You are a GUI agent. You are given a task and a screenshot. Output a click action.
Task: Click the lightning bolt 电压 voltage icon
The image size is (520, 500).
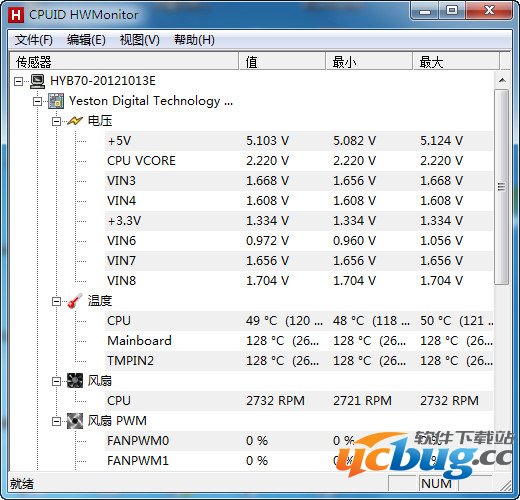tap(75, 121)
